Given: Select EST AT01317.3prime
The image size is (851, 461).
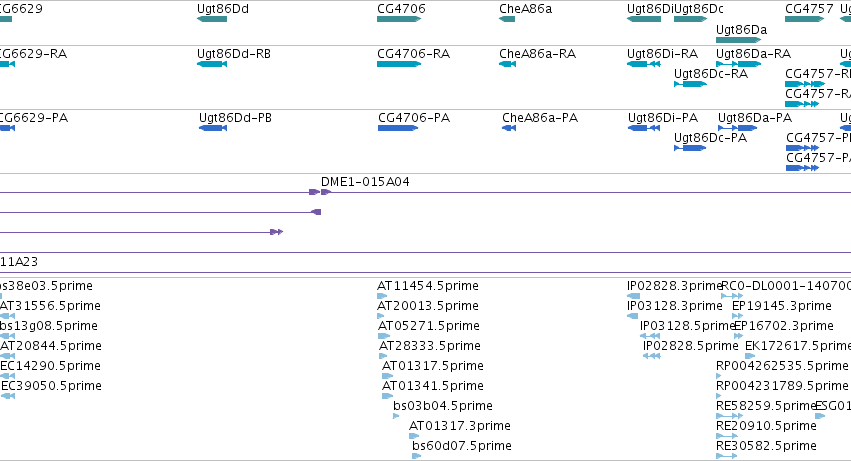Looking at the screenshot, I should tap(460, 426).
